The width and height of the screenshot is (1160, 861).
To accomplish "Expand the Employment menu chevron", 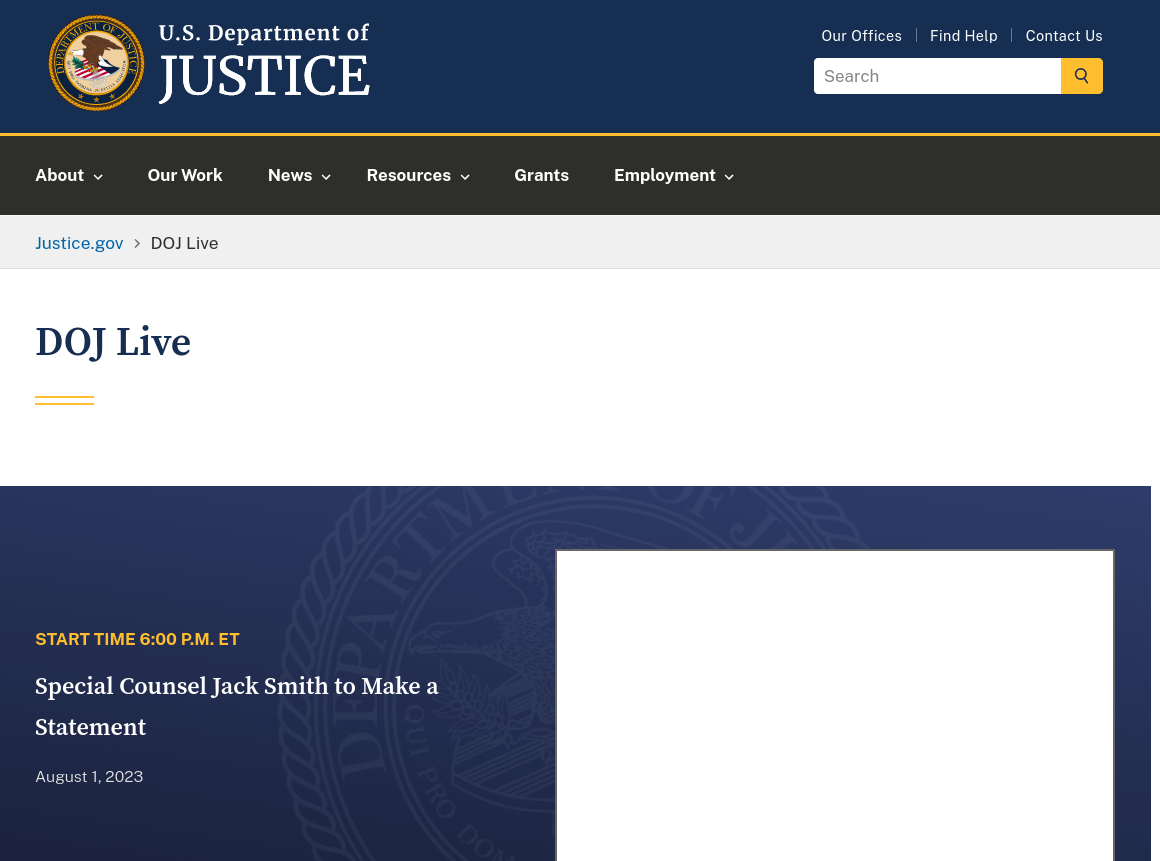I will tap(729, 177).
